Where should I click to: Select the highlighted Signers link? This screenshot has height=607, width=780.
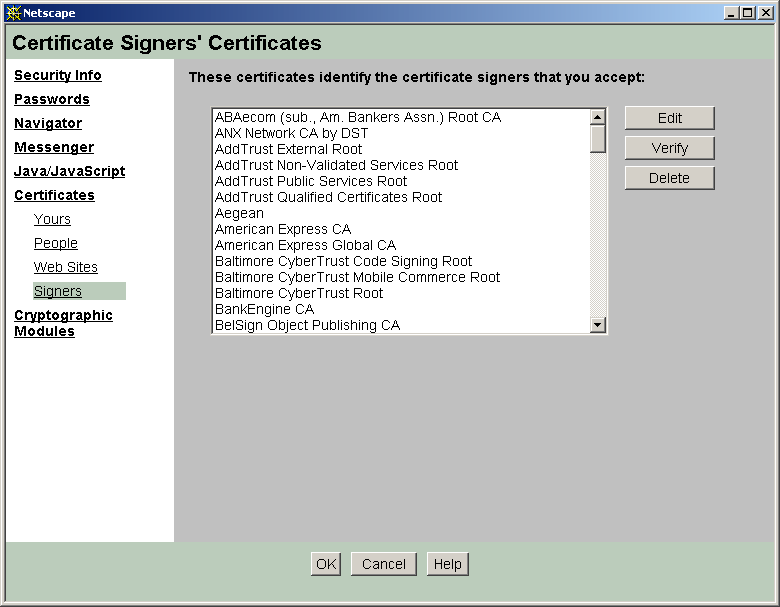(x=58, y=291)
